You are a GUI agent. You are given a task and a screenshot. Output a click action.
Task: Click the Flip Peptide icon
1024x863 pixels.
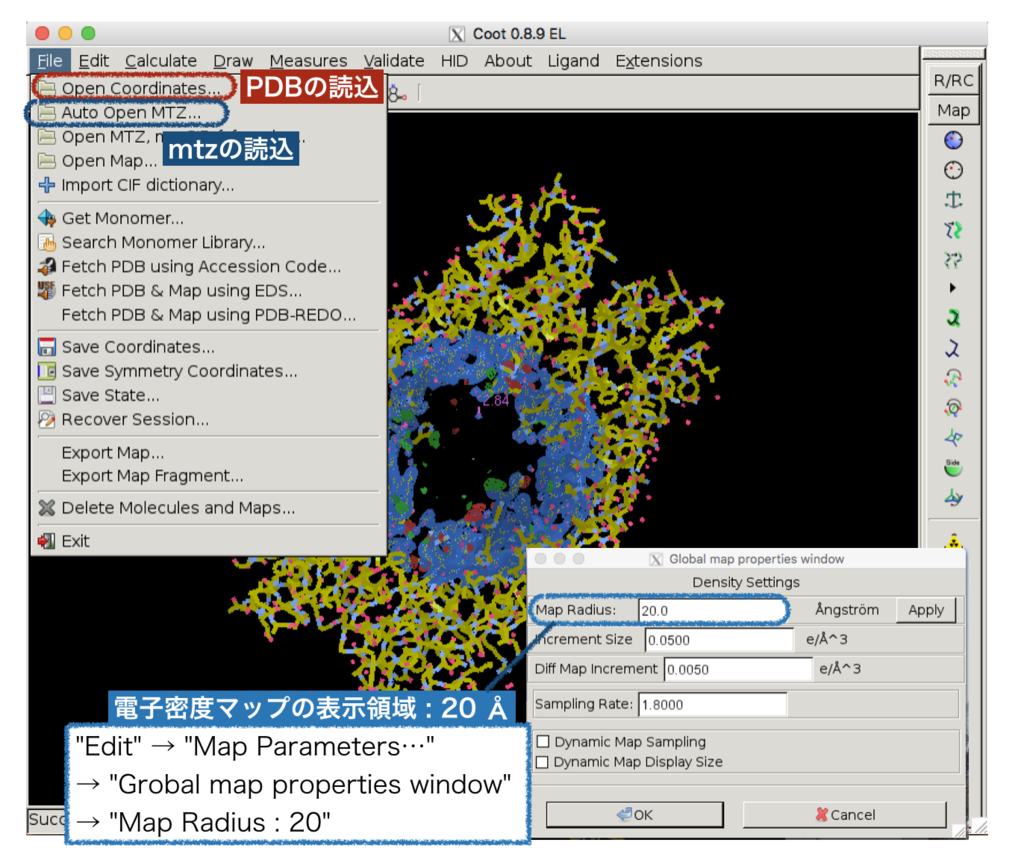pos(953,438)
